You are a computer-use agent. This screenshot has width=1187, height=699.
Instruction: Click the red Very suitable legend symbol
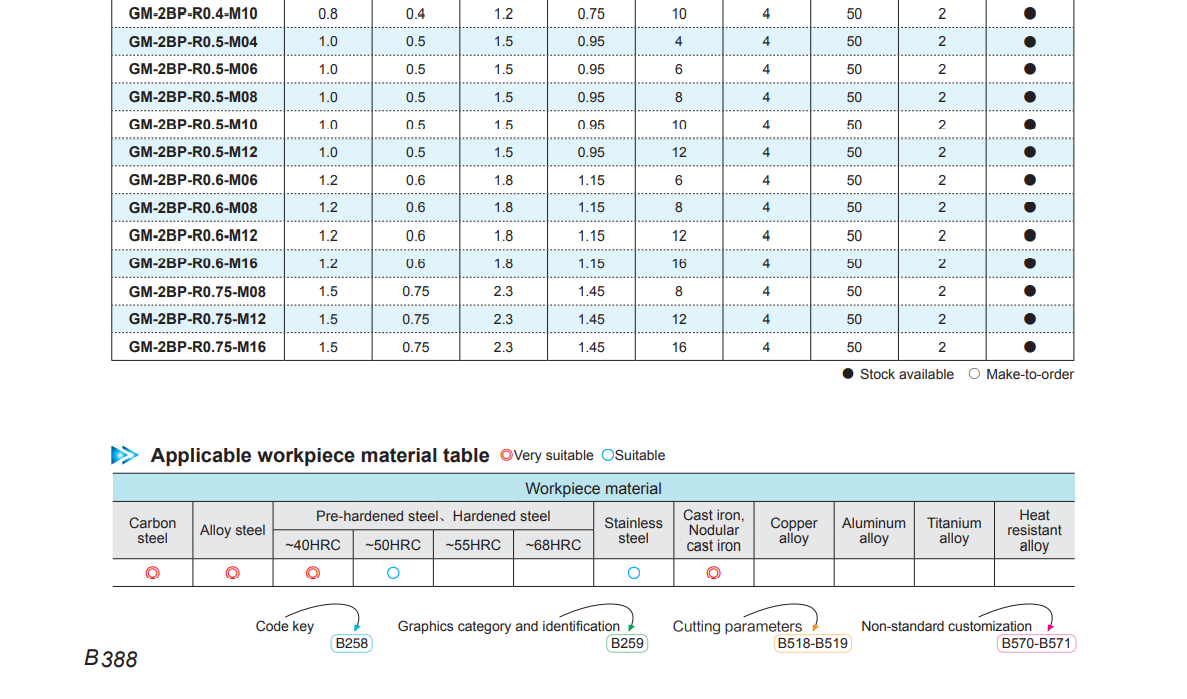pyautogui.click(x=506, y=455)
